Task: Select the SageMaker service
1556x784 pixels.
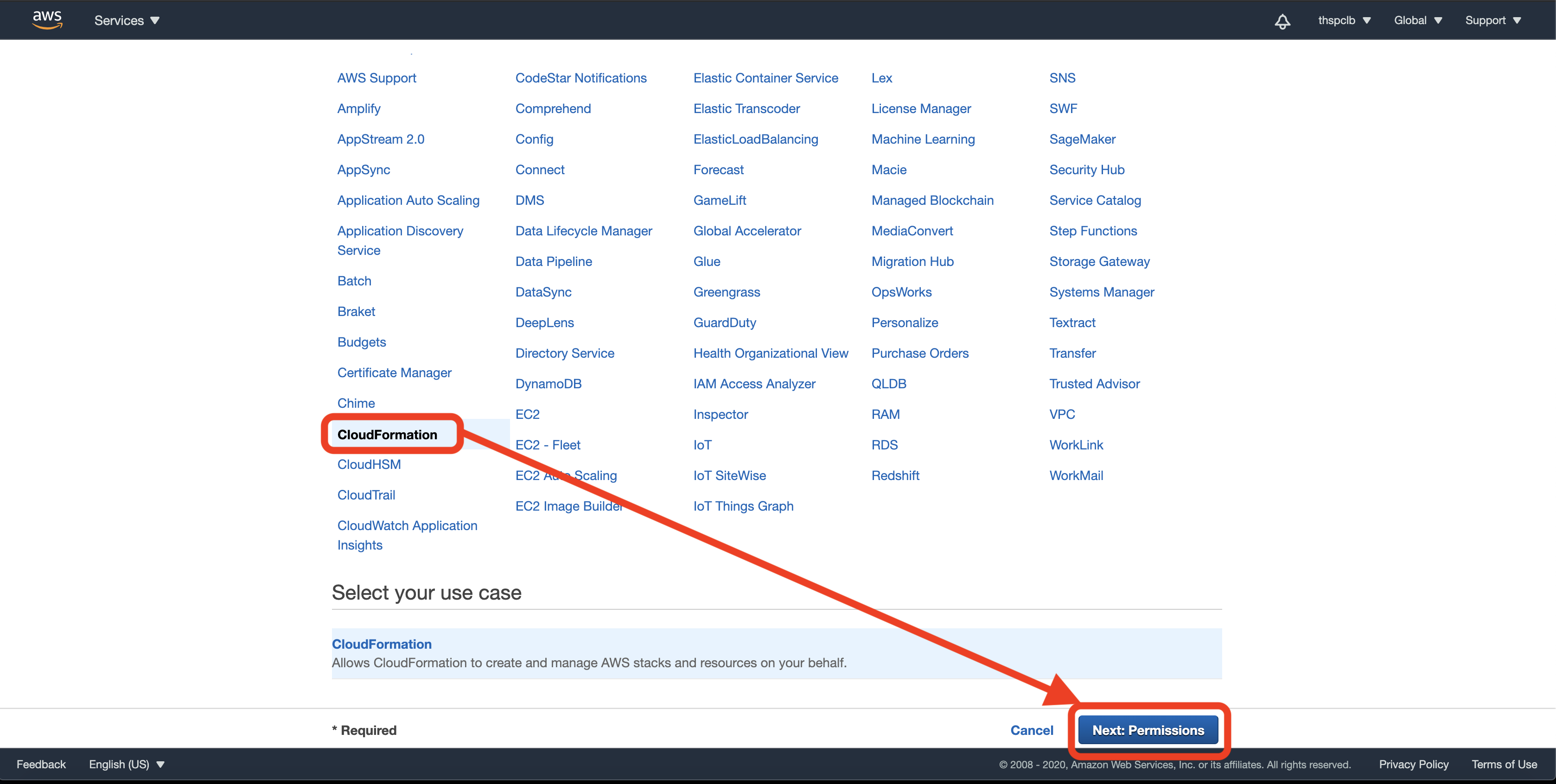Action: (1083, 139)
